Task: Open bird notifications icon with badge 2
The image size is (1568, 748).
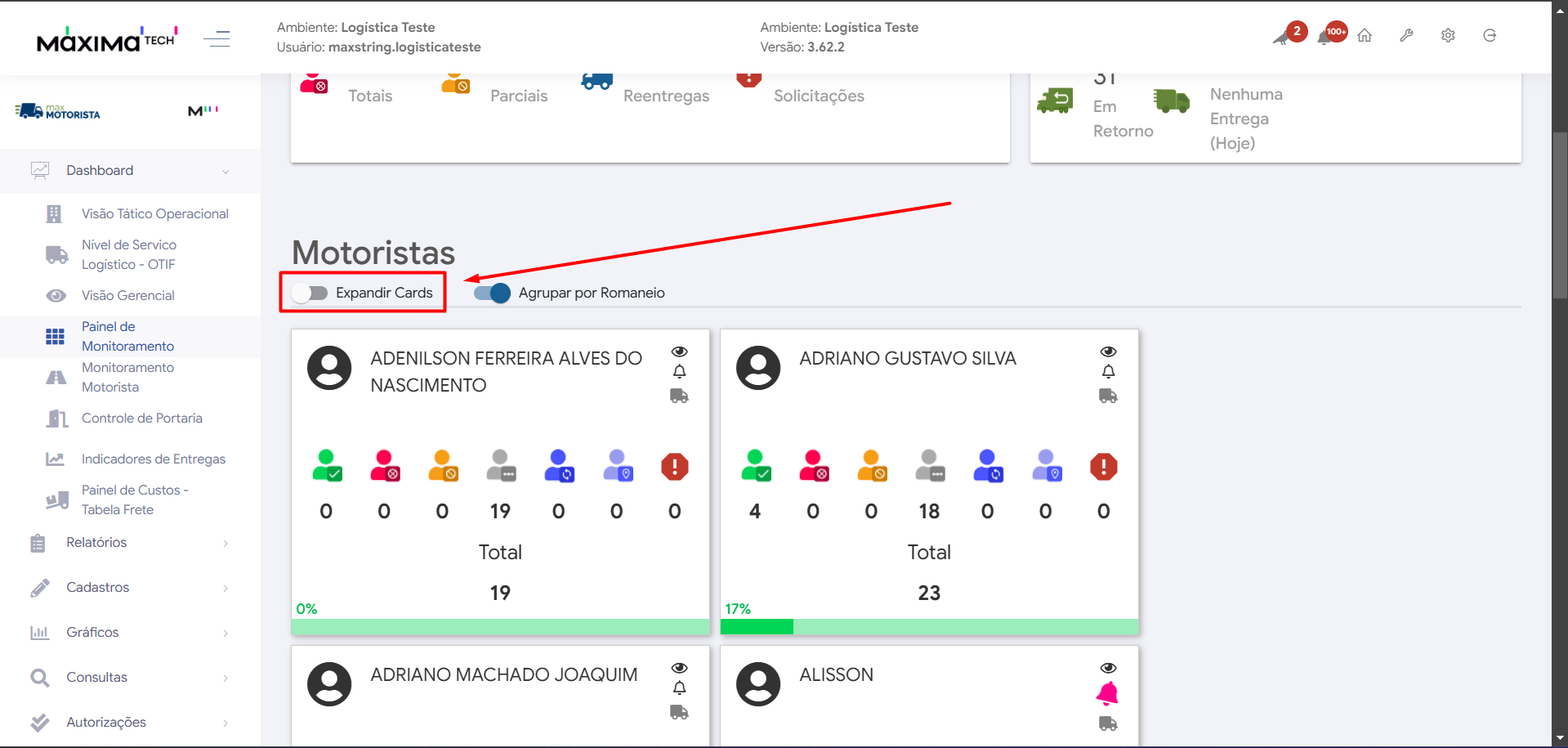Action: point(1289,34)
